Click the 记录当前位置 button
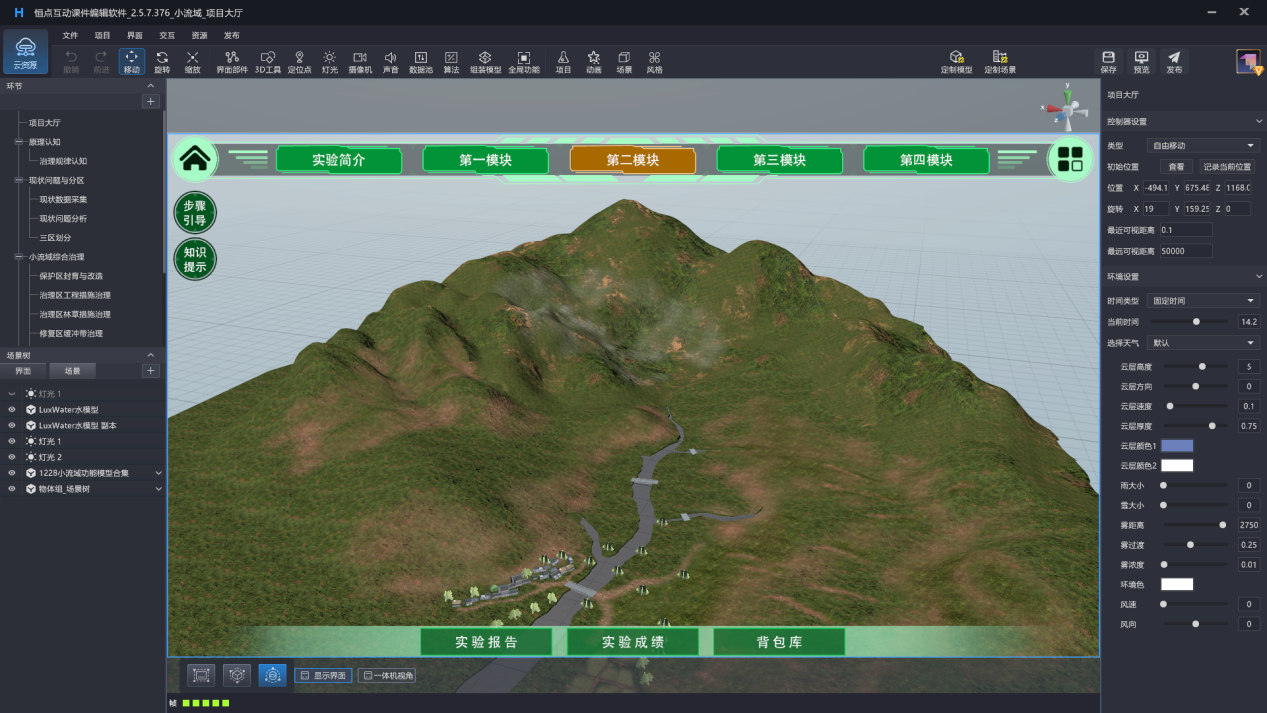The image size is (1267, 713). click(x=1226, y=167)
